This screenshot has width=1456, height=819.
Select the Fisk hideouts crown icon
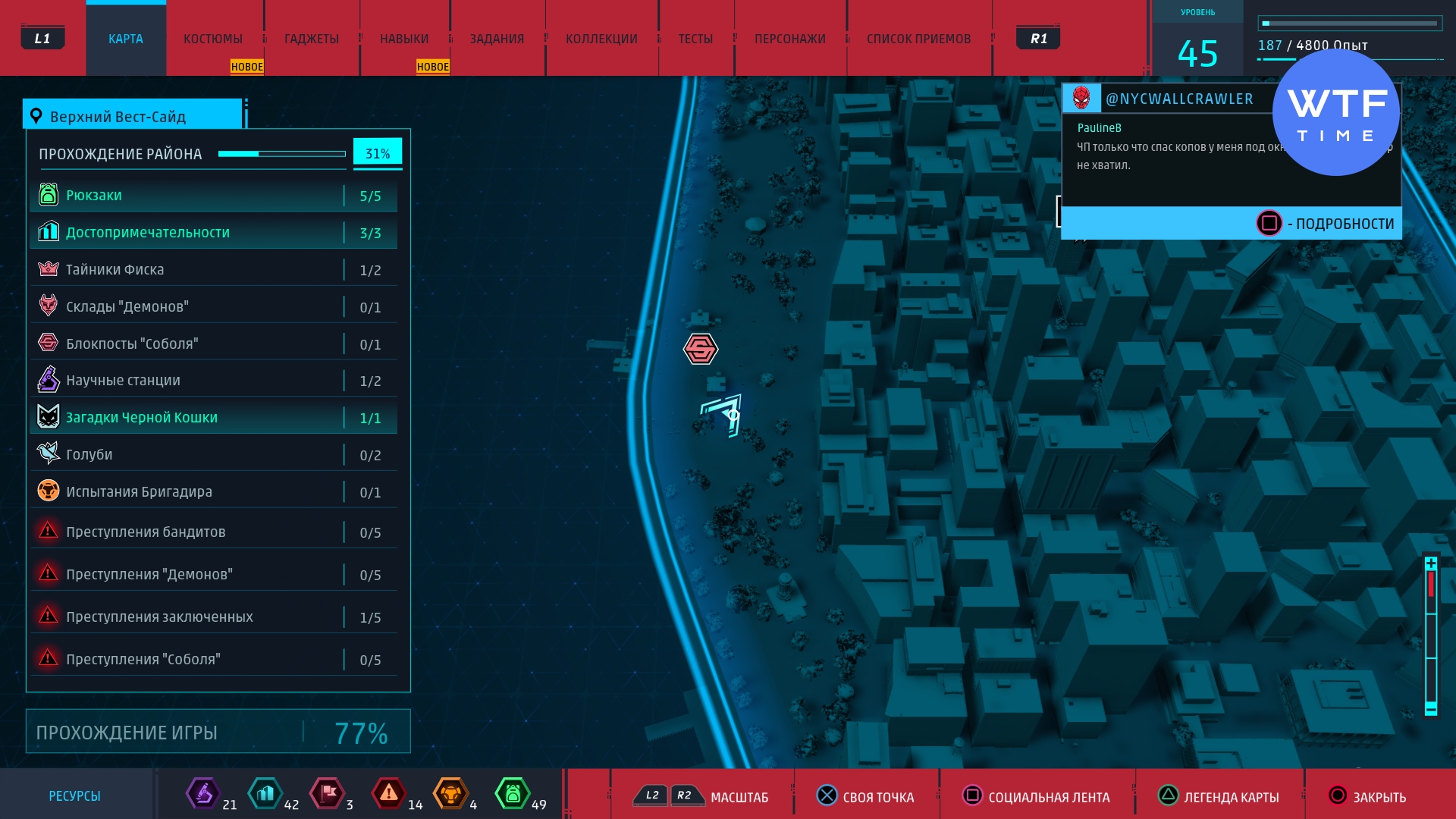pyautogui.click(x=49, y=269)
